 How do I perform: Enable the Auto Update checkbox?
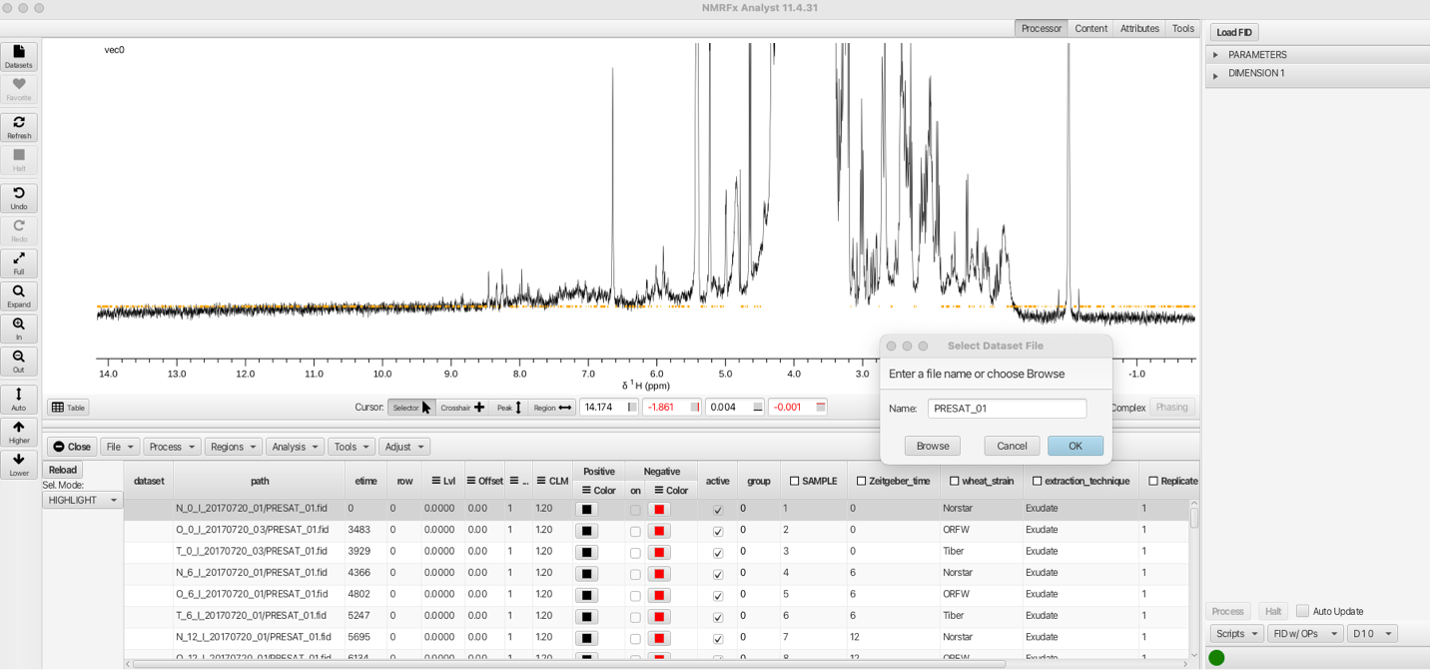click(1302, 611)
